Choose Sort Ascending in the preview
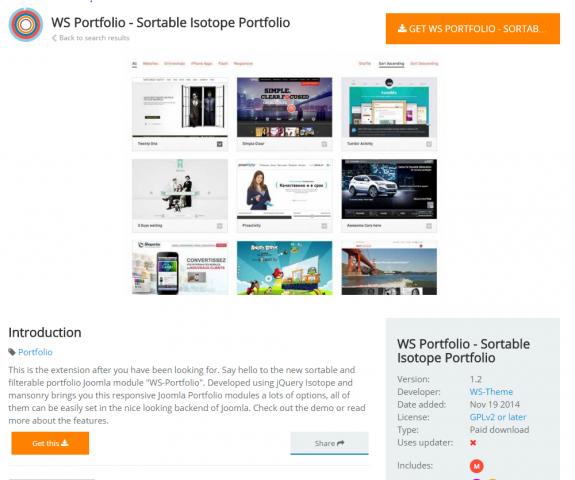 pyautogui.click(x=391, y=64)
